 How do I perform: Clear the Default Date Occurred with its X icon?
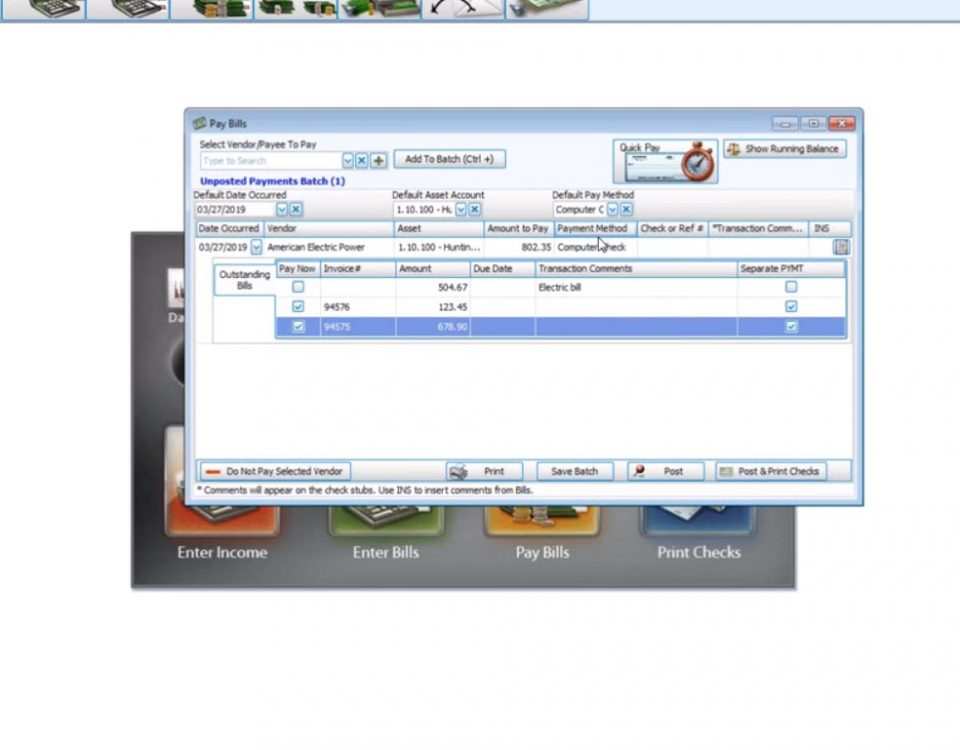click(x=296, y=210)
